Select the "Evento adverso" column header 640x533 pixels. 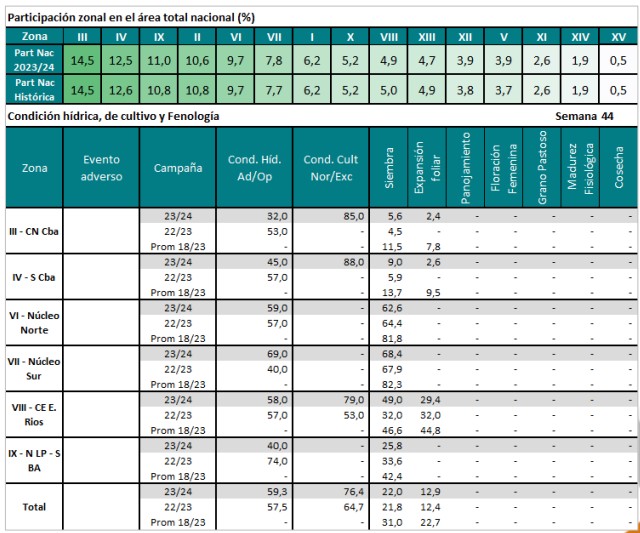tap(101, 167)
